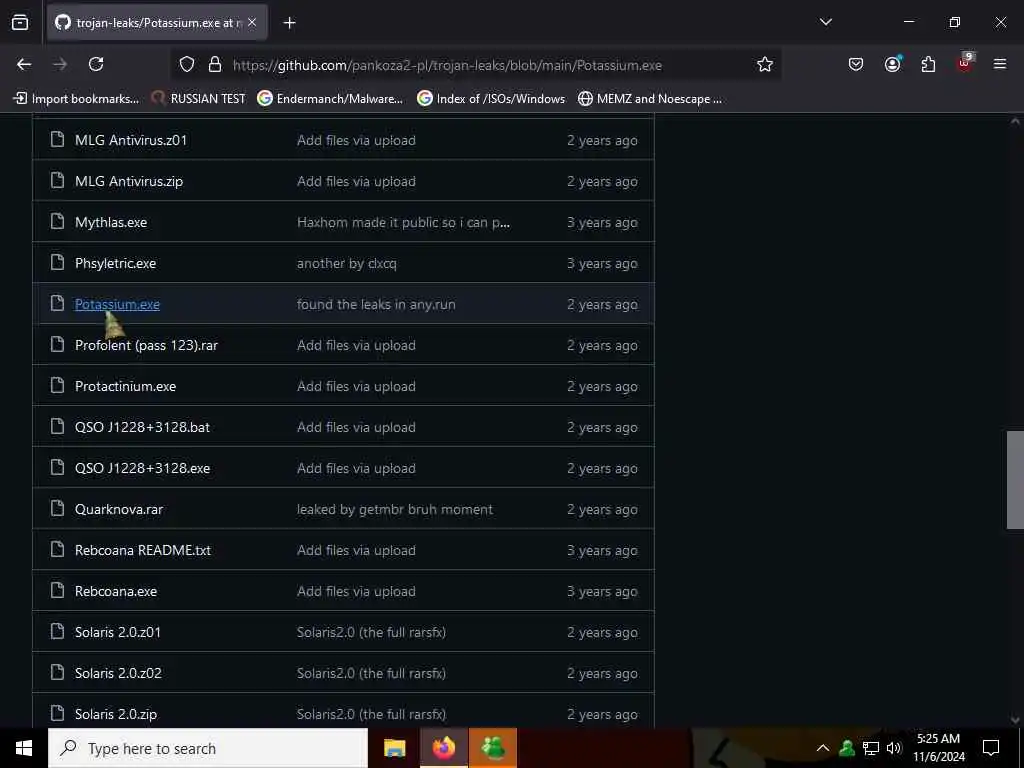Click commit message 'Haxhom made it public'
The width and height of the screenshot is (1024, 768).
tap(404, 223)
